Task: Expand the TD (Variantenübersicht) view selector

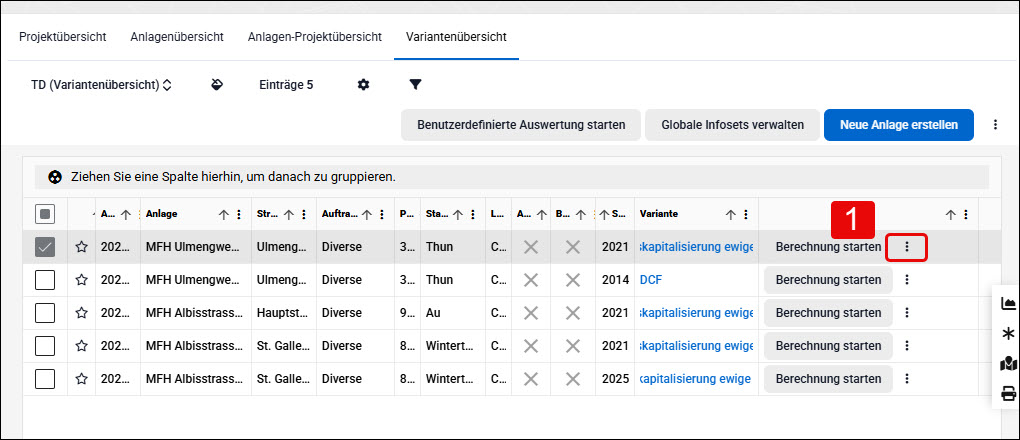Action: [101, 85]
